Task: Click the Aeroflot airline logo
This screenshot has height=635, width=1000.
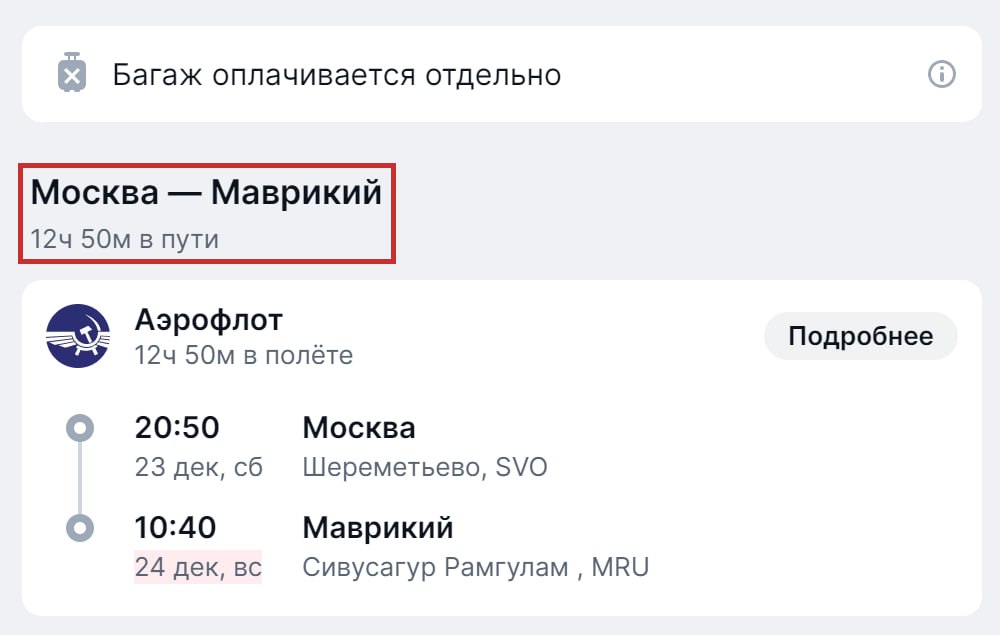Action: pyautogui.click(x=78, y=336)
